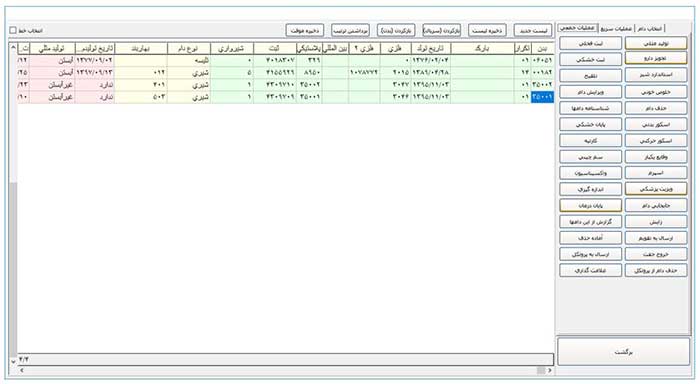
Task: Click the گزارش از این دامها button
Action: [591, 221]
